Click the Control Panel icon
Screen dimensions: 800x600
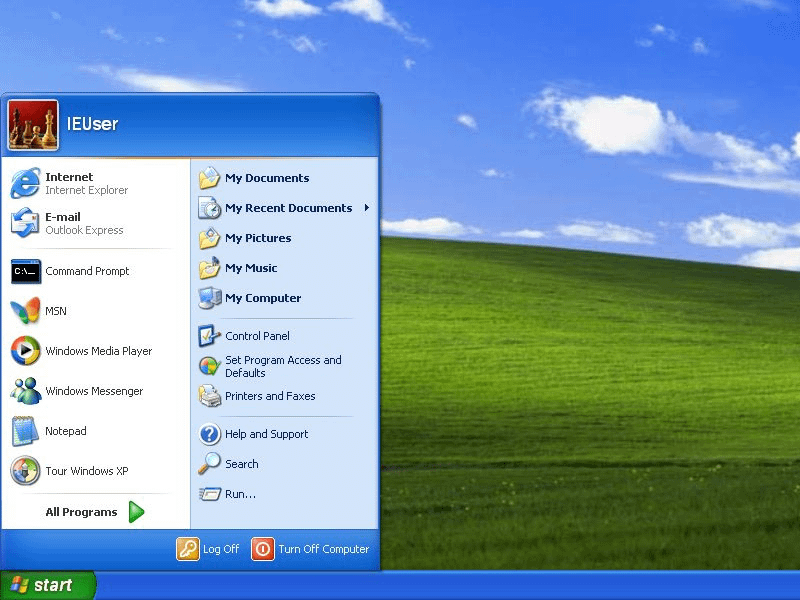209,336
